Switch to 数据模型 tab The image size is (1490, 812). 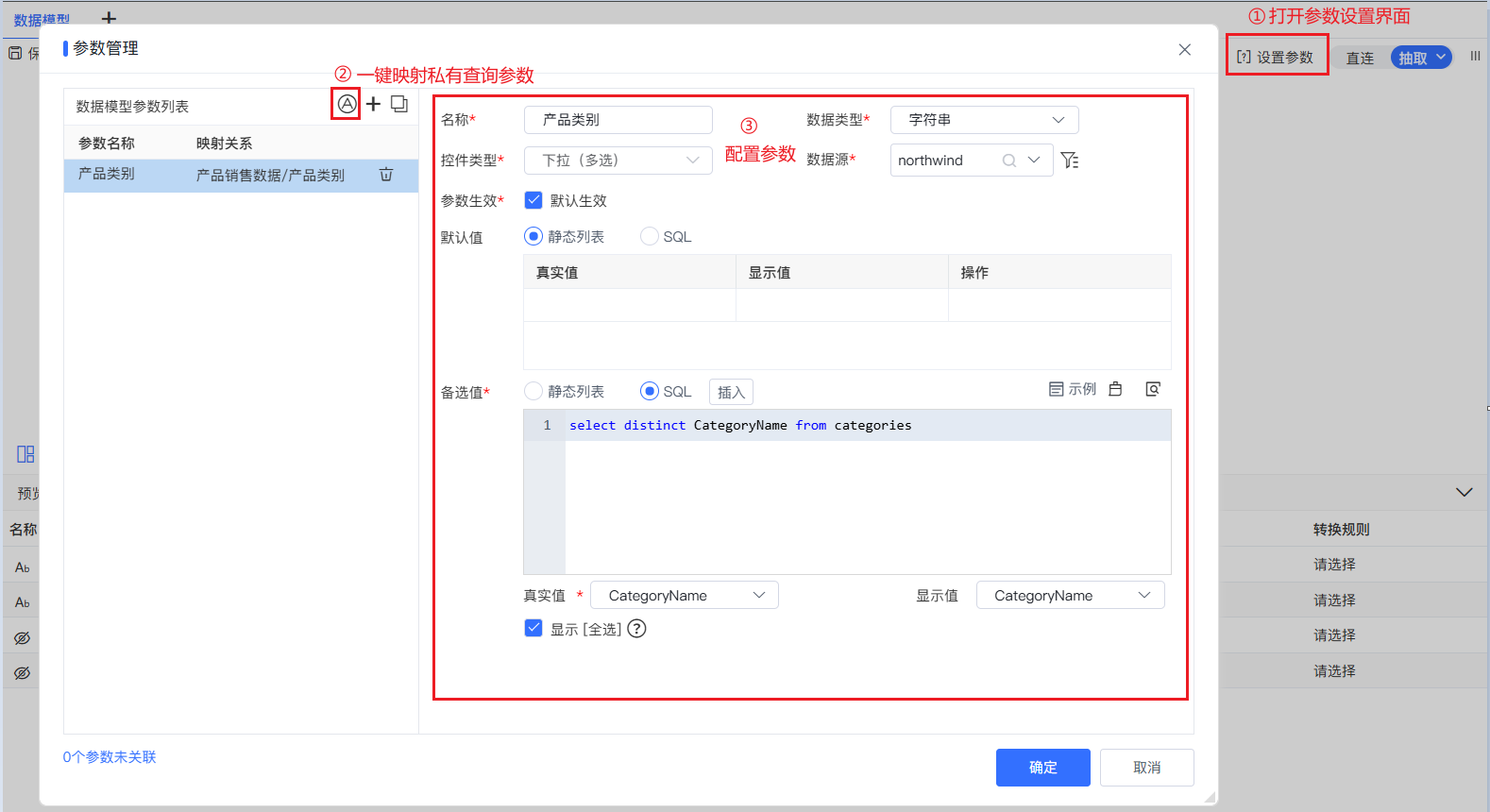[x=42, y=19]
